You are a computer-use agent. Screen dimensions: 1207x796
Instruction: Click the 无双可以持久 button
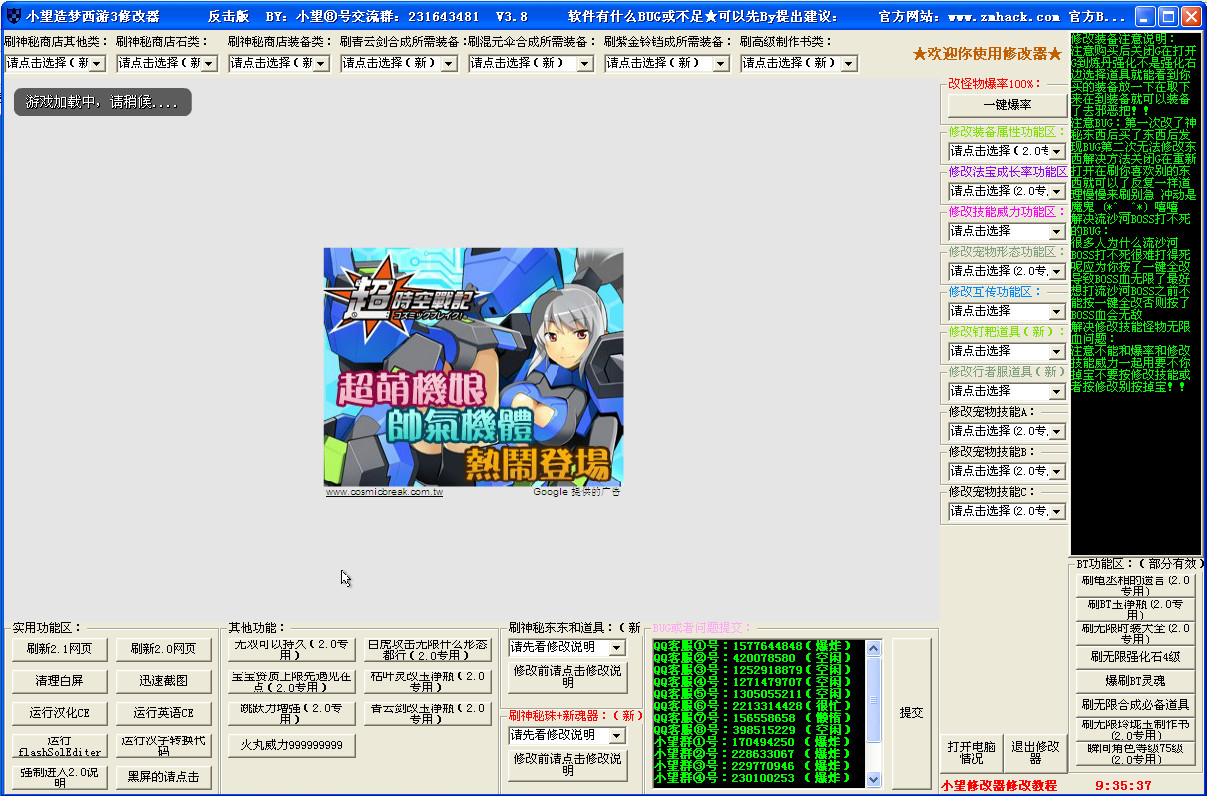pyautogui.click(x=291, y=650)
